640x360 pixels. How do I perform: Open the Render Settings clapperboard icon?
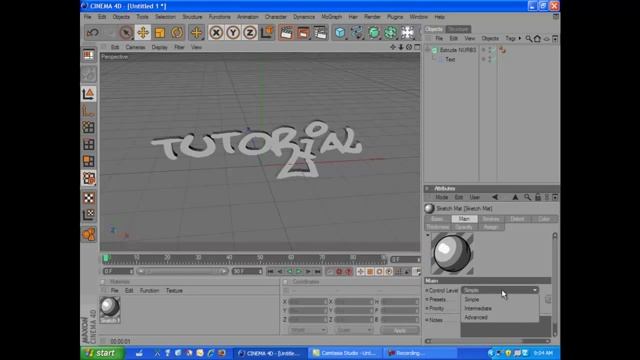(320, 33)
